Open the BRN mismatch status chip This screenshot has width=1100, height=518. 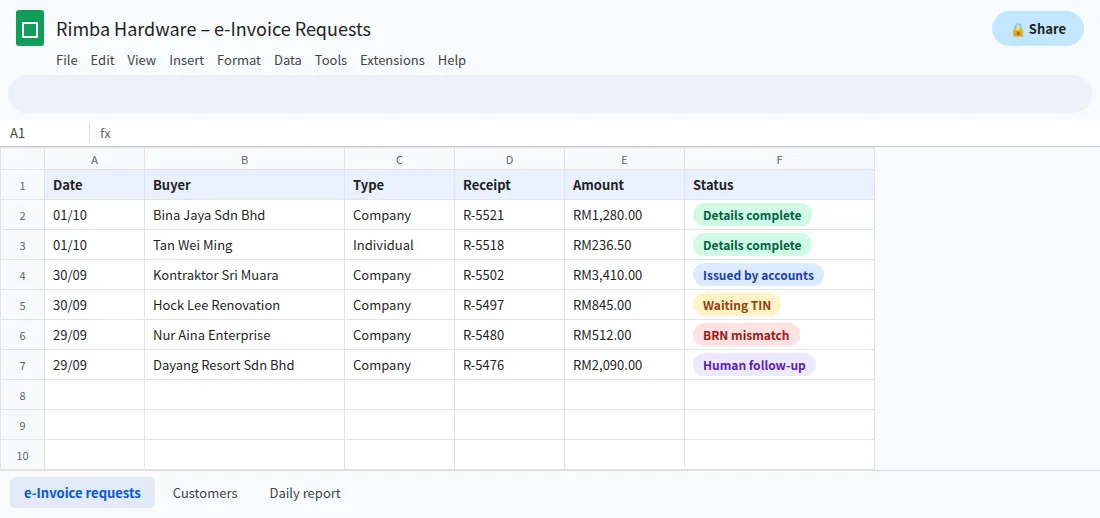[x=746, y=335]
